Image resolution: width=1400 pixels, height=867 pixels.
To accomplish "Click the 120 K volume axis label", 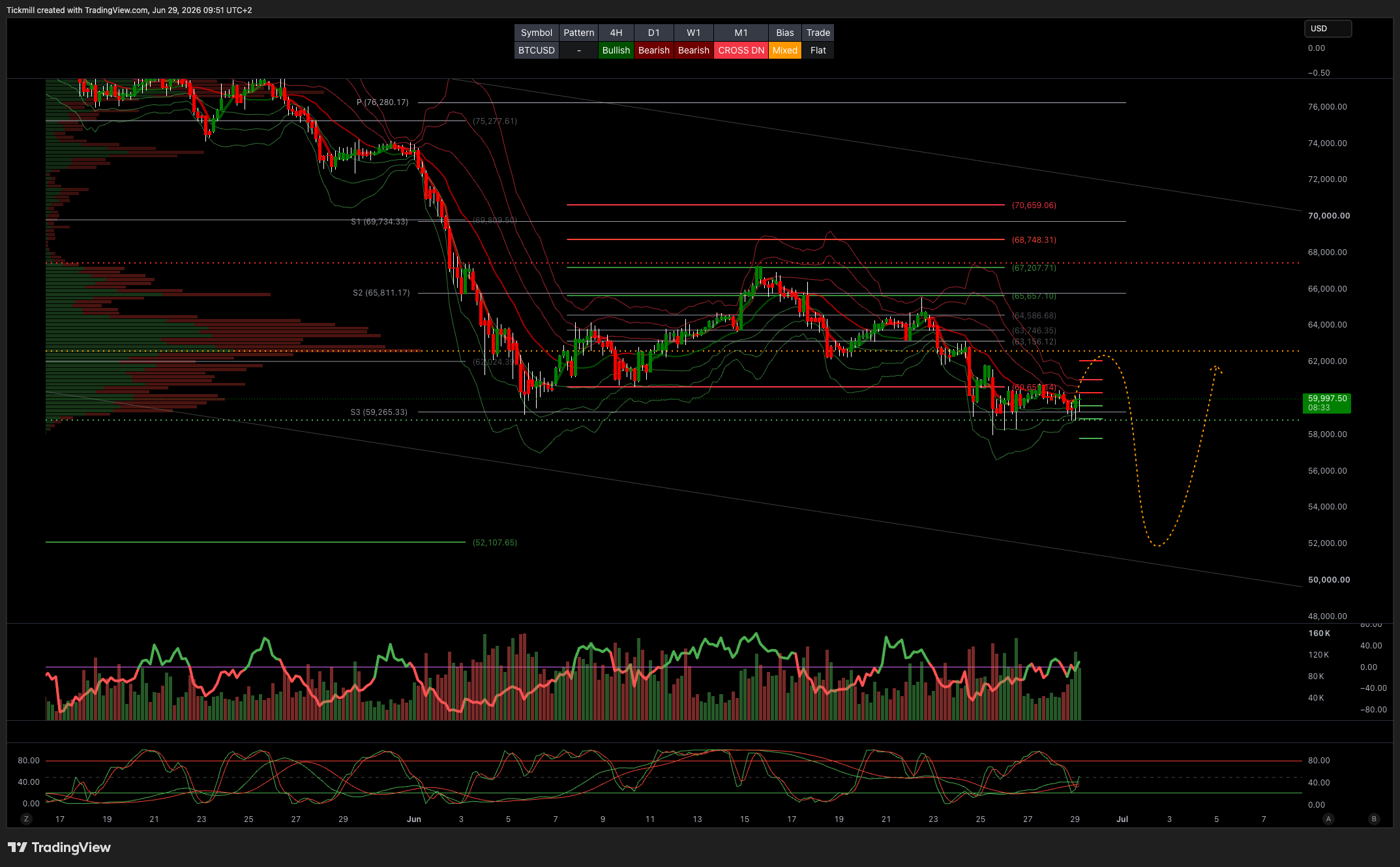I will pos(1318,655).
